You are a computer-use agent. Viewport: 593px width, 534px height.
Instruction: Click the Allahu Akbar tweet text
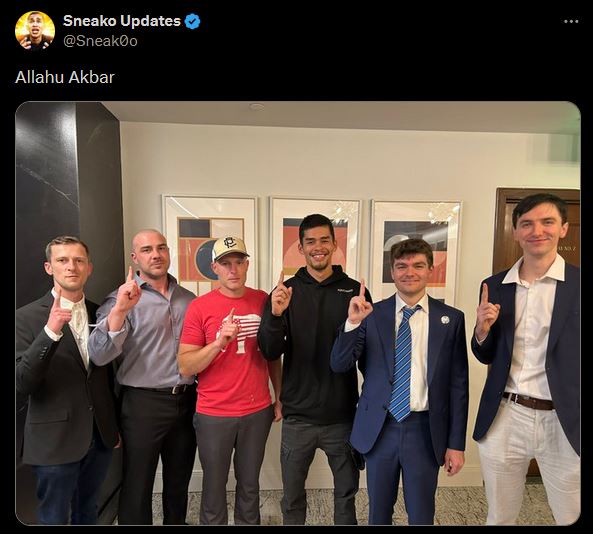(65, 78)
